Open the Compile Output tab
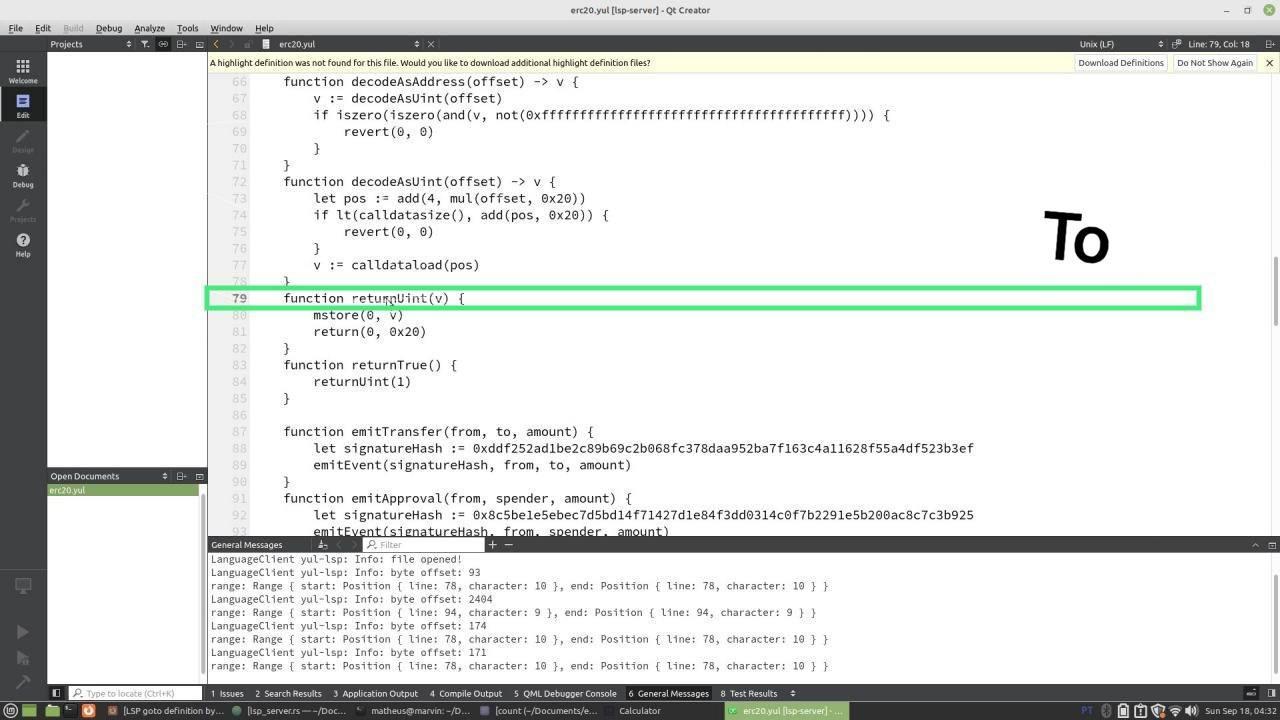The width and height of the screenshot is (1280, 720). 466,693
